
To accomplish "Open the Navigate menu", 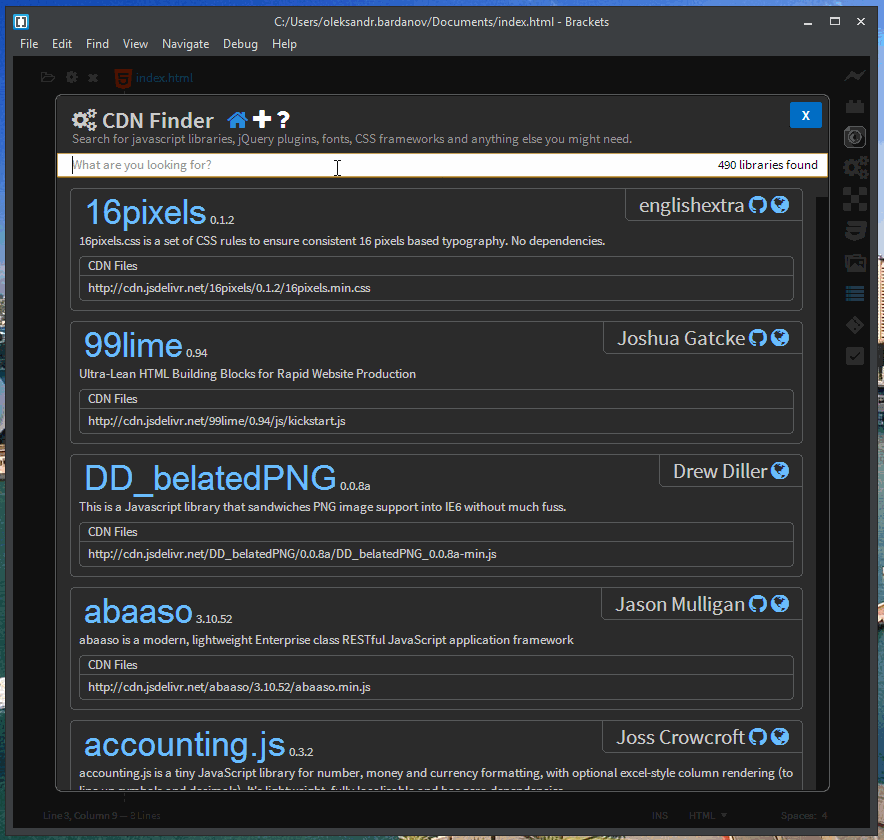I will click(x=185, y=44).
